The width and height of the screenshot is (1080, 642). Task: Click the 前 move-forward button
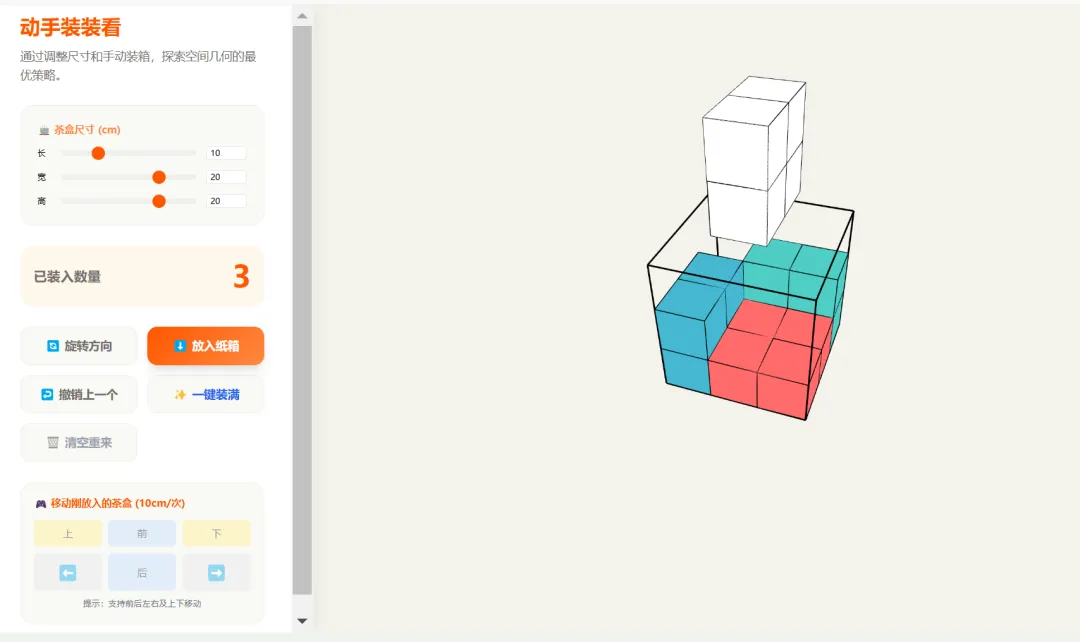[142, 534]
